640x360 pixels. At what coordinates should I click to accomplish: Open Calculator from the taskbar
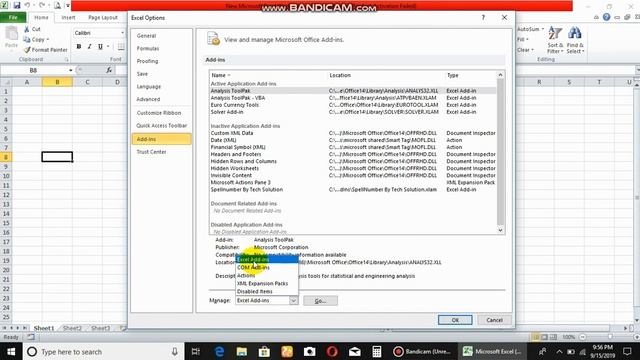point(377,351)
